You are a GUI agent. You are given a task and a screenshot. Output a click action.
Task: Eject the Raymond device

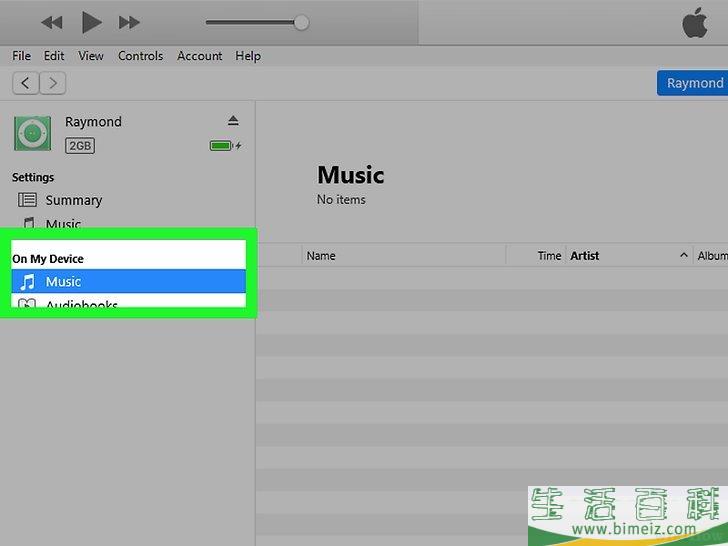[233, 121]
